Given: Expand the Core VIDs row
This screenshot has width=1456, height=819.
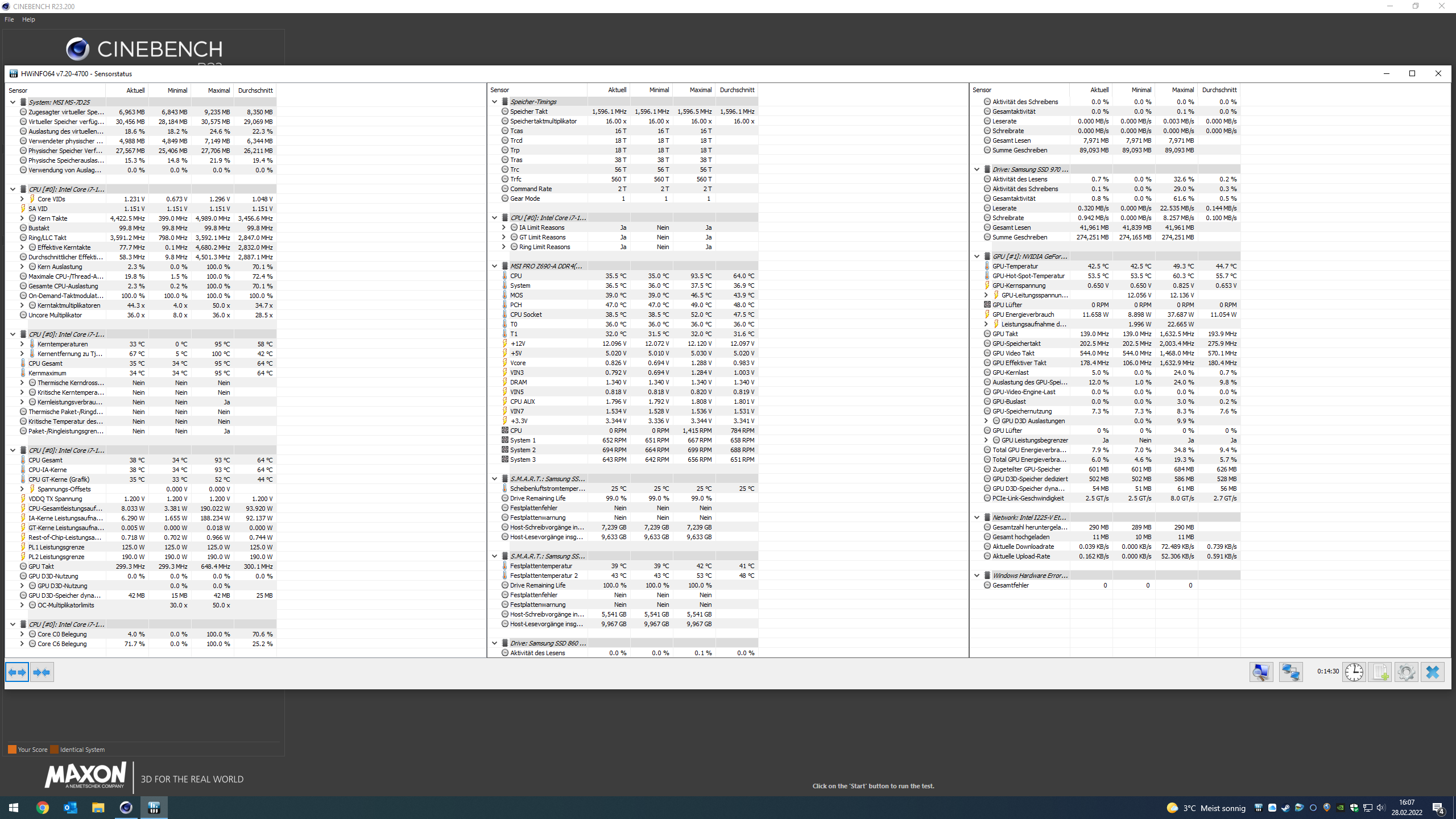Looking at the screenshot, I should point(22,199).
